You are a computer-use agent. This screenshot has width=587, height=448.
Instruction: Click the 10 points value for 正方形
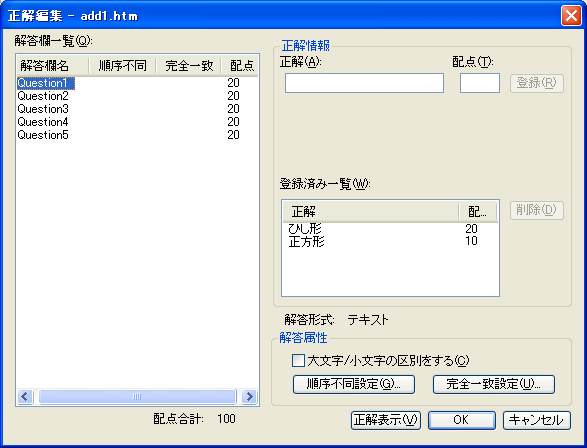pyautogui.click(x=471, y=241)
